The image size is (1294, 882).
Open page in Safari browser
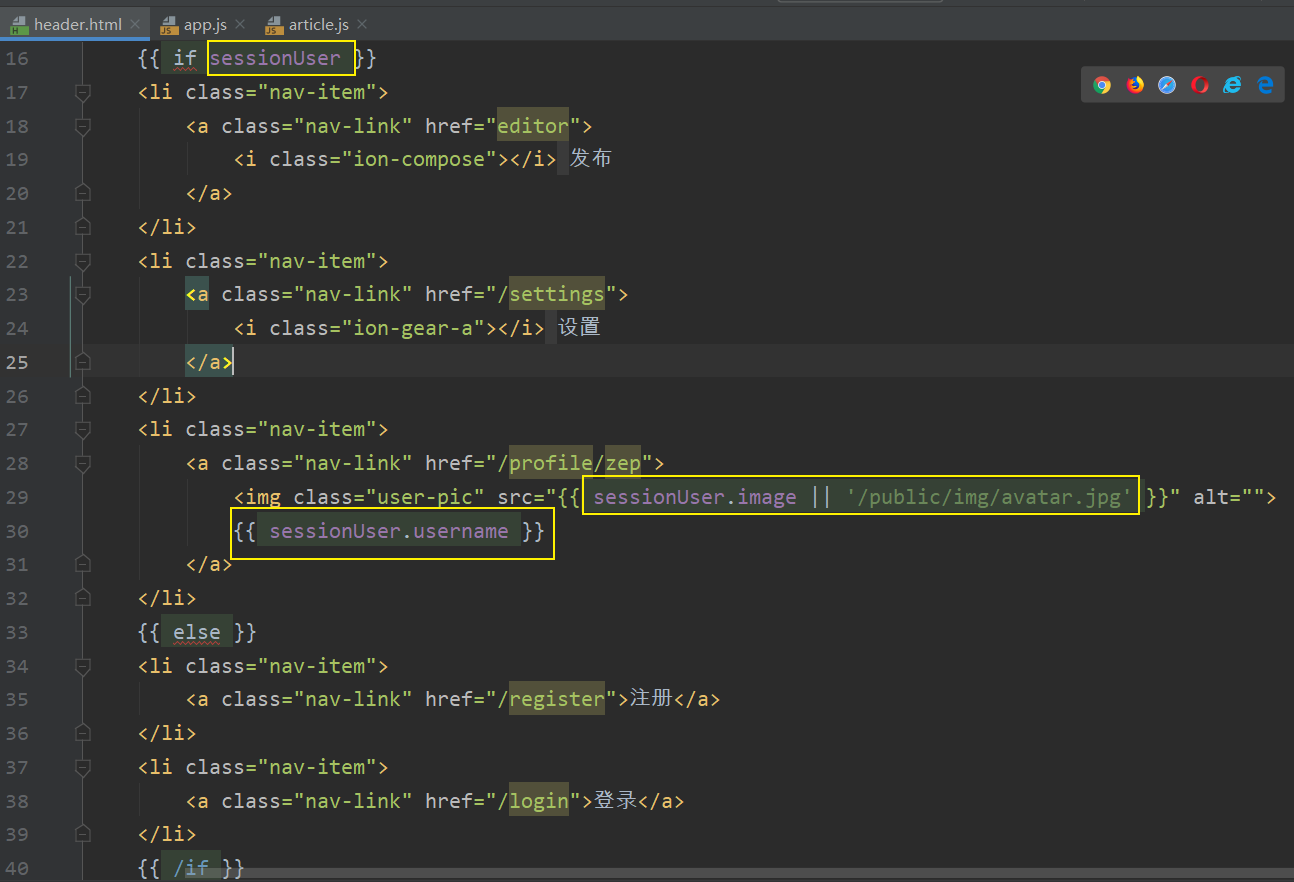click(1167, 85)
